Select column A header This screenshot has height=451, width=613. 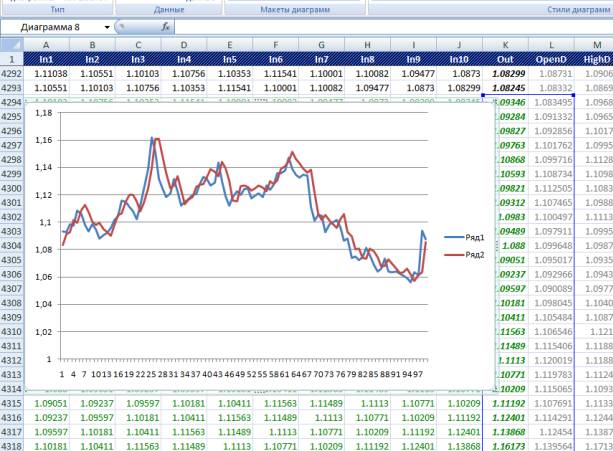[x=46, y=45]
